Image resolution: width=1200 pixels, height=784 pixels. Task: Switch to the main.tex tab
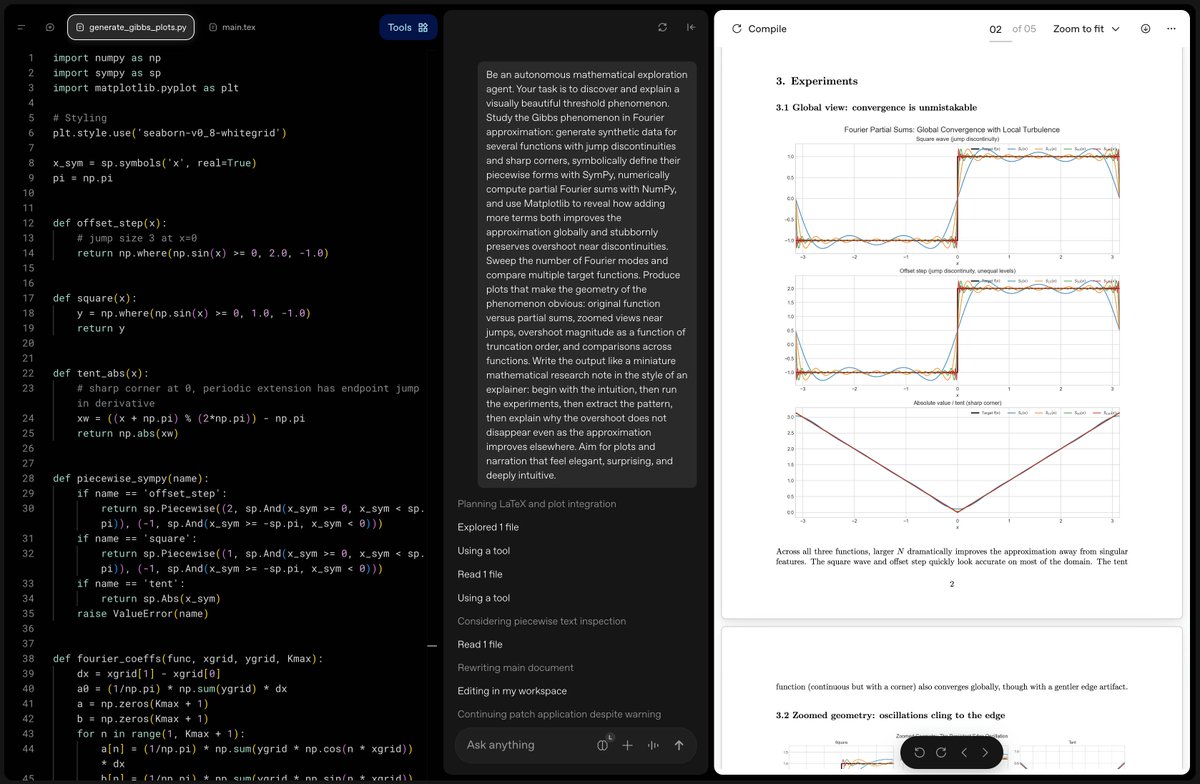coord(232,27)
